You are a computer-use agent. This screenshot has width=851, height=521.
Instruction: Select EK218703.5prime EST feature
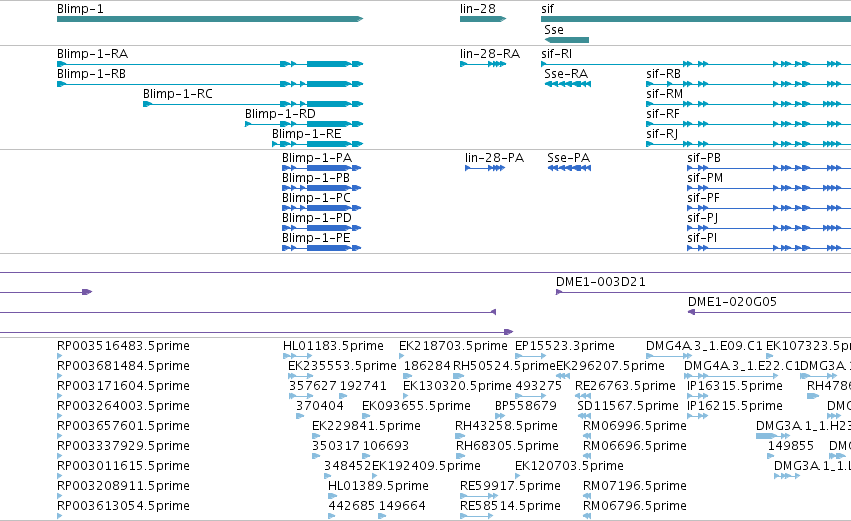click(402, 357)
